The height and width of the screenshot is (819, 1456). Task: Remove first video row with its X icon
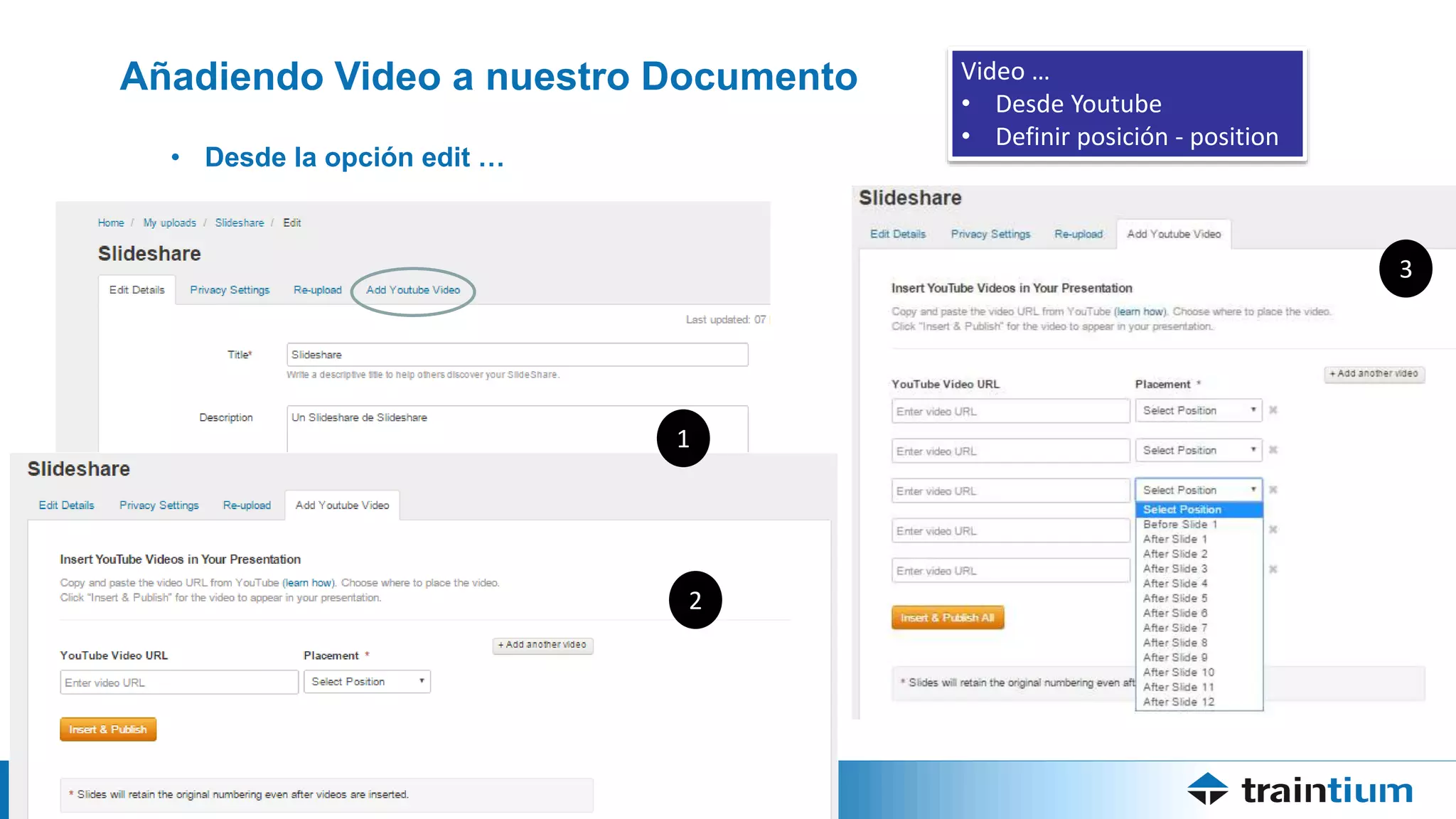pyautogui.click(x=1273, y=410)
